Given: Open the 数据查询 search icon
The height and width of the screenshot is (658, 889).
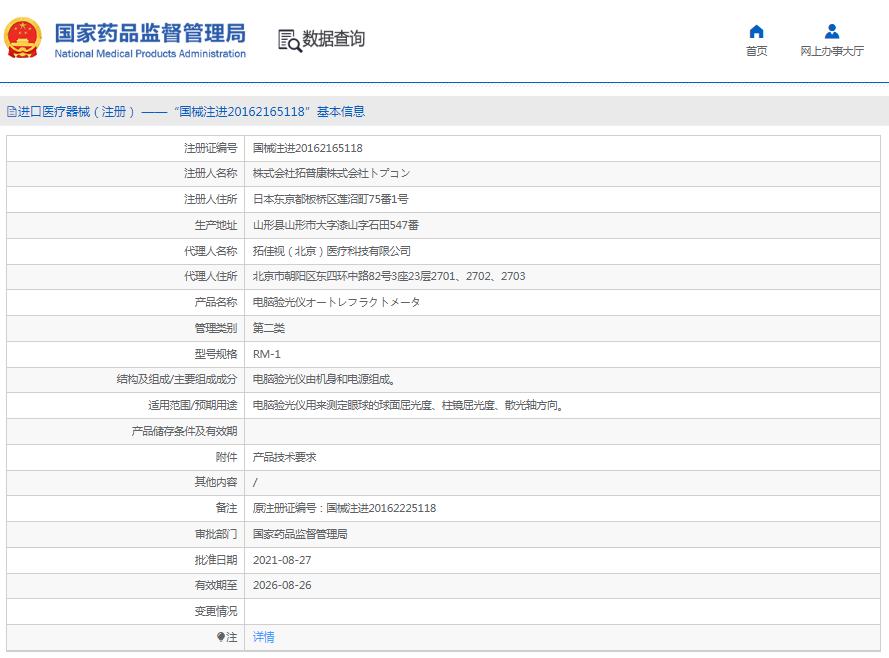Looking at the screenshot, I should pos(290,40).
